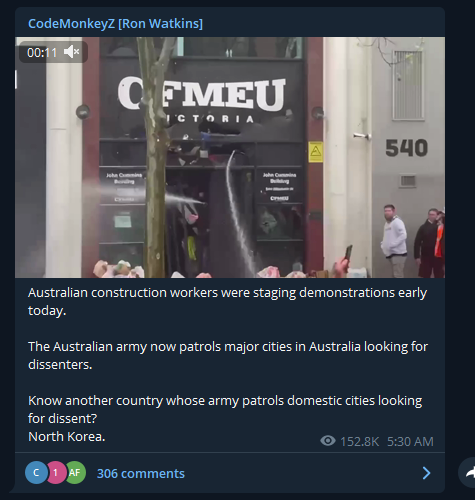Open CodeMonkeyZ [Ron Watkins] channel name

coord(115,24)
